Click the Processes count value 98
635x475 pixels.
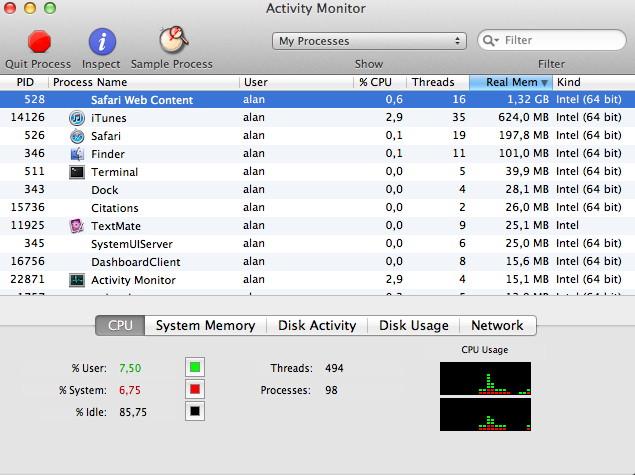coord(331,390)
